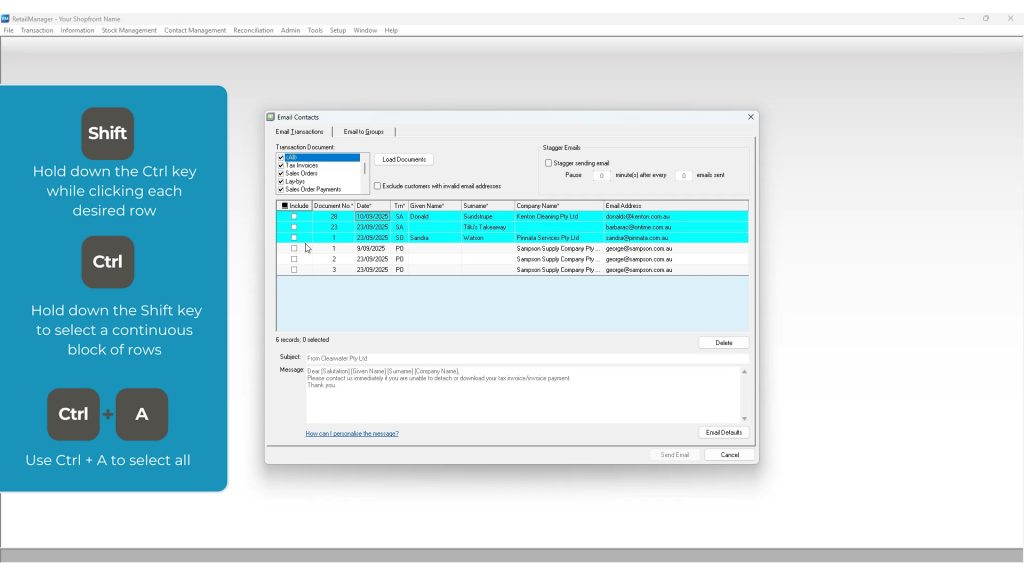Close the Email Contacts dialog
This screenshot has height=576, width=1024.
click(751, 117)
